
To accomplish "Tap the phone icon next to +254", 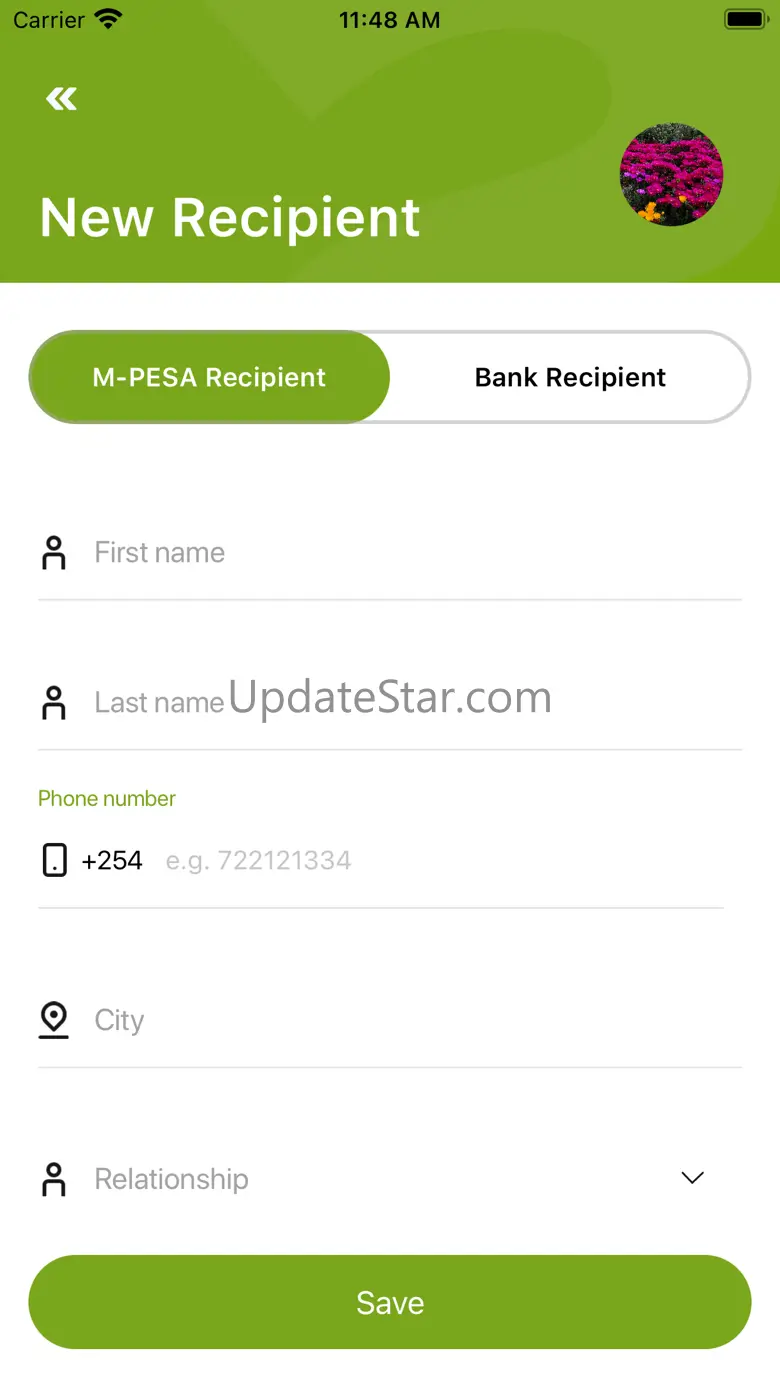I will [x=55, y=860].
